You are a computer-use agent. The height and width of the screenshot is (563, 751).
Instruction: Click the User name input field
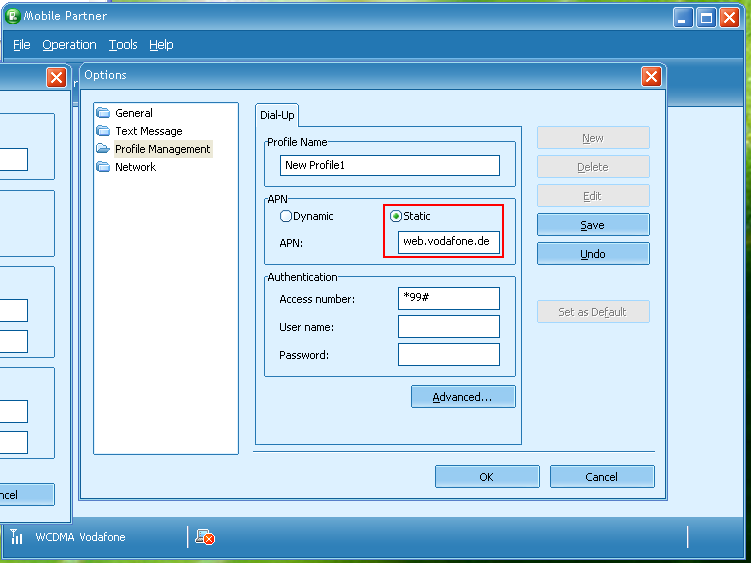[449, 327]
